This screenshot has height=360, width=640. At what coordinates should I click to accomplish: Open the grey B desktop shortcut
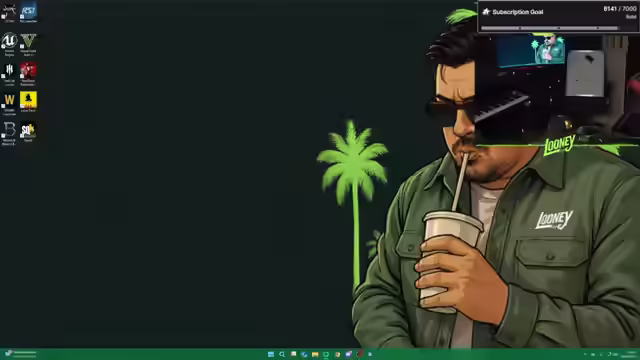[9, 133]
